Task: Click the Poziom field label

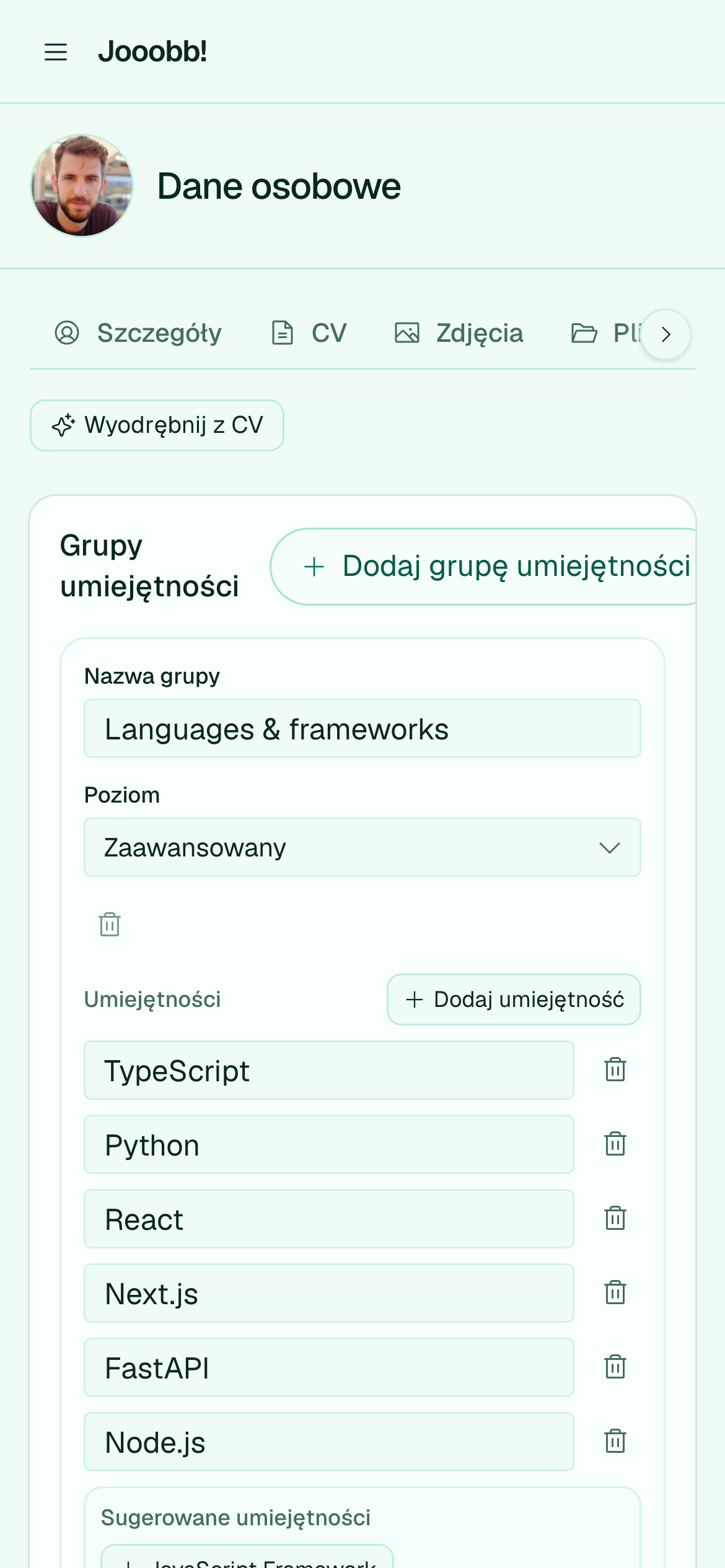Action: pos(122,795)
